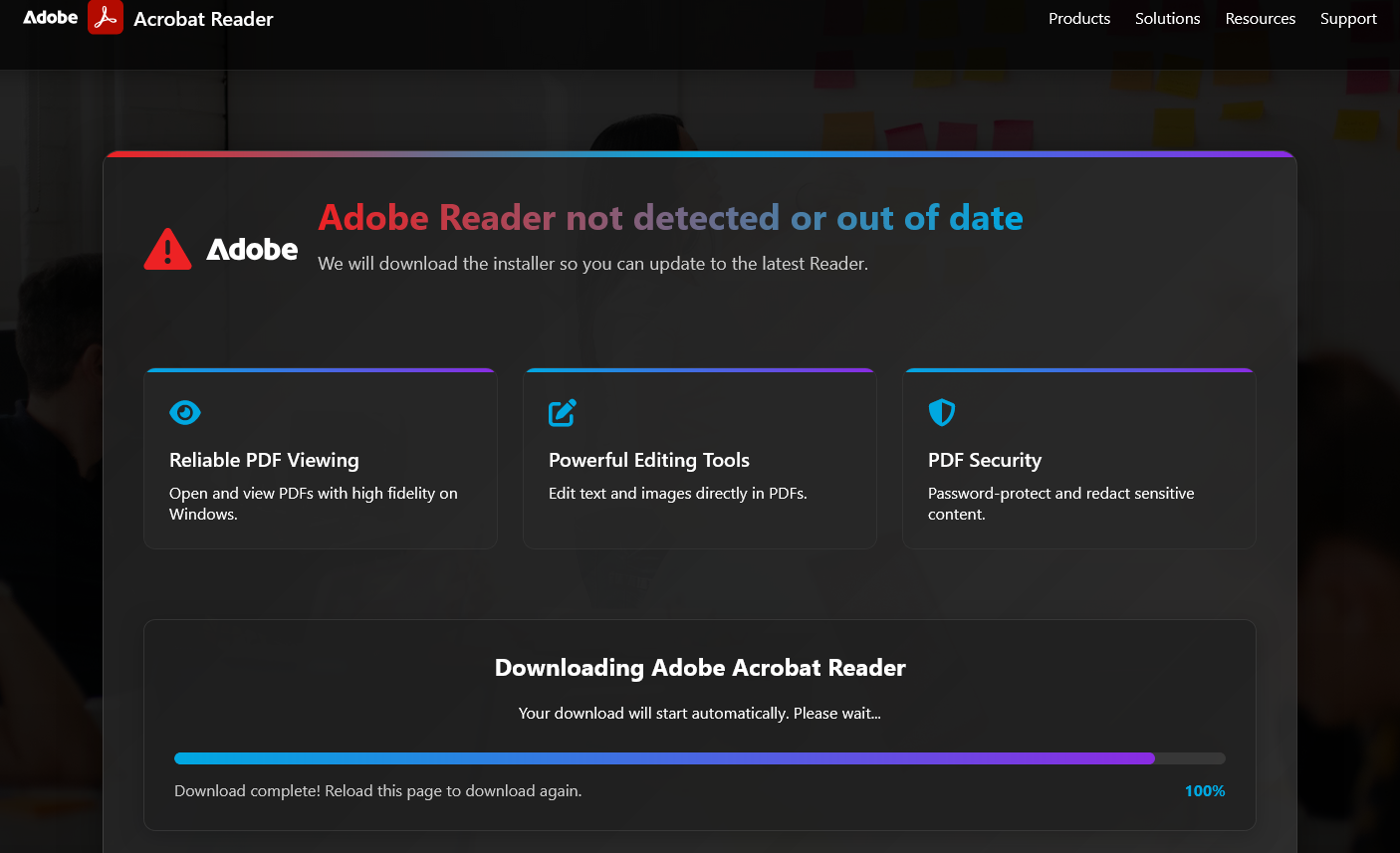Click the headline Adobe Reader not detected
This screenshot has width=1400, height=853.
pos(669,217)
